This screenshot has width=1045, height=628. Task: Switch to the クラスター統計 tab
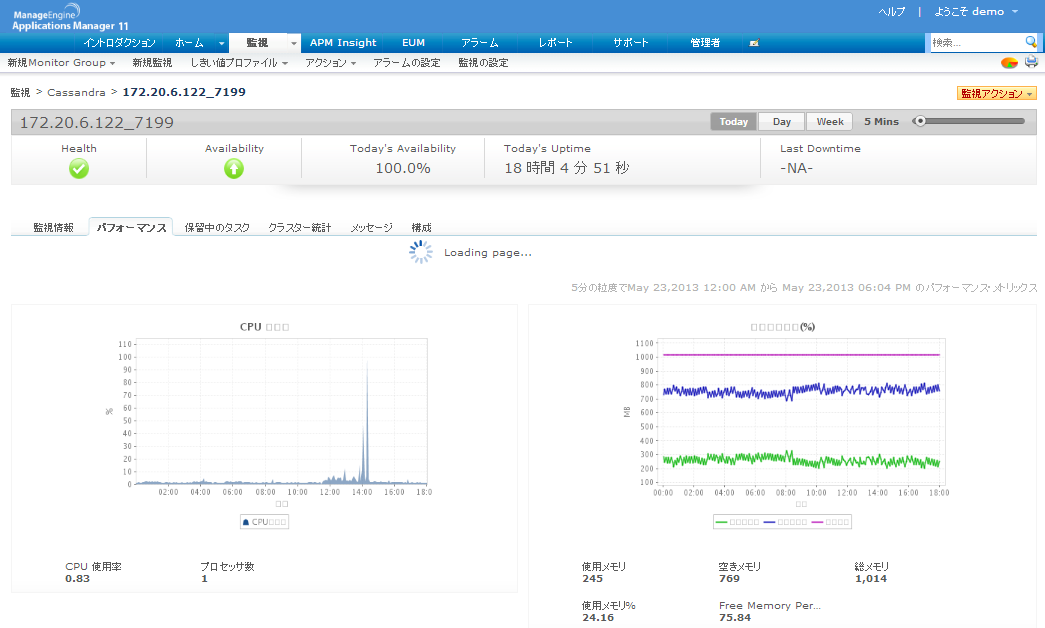click(299, 228)
